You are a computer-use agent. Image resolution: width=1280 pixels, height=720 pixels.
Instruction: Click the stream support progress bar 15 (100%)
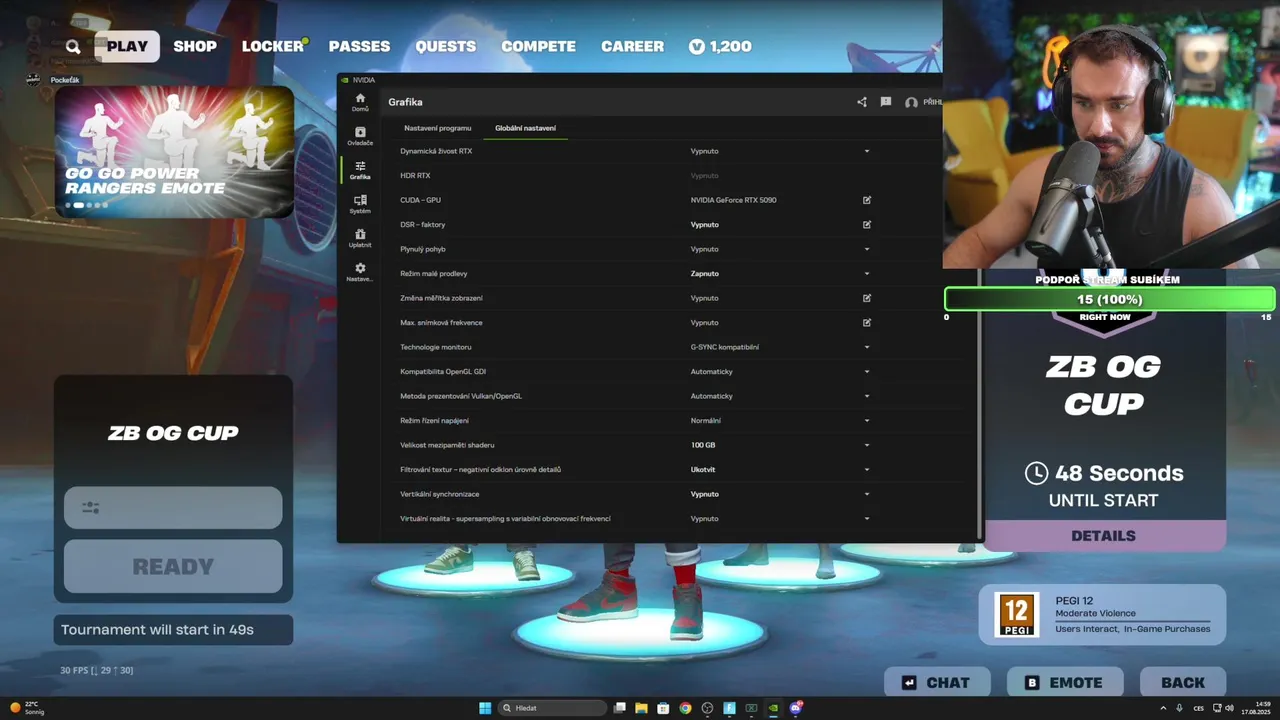[1110, 299]
